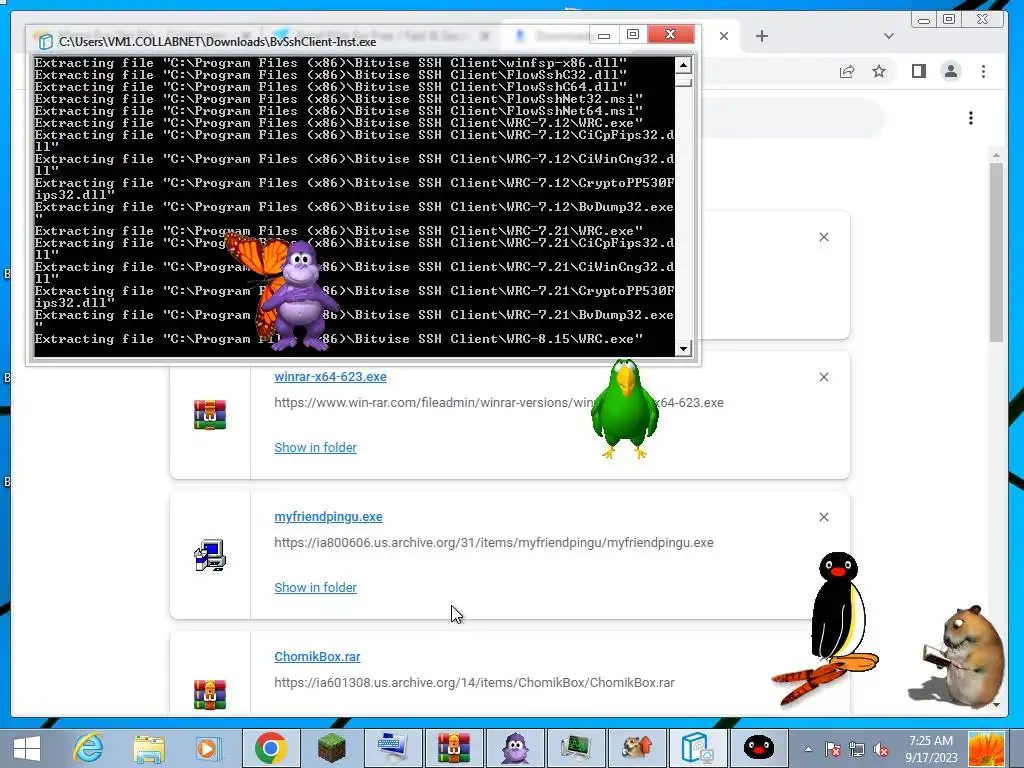Open the Chrome profile avatar
This screenshot has height=768, width=1024.
click(951, 71)
